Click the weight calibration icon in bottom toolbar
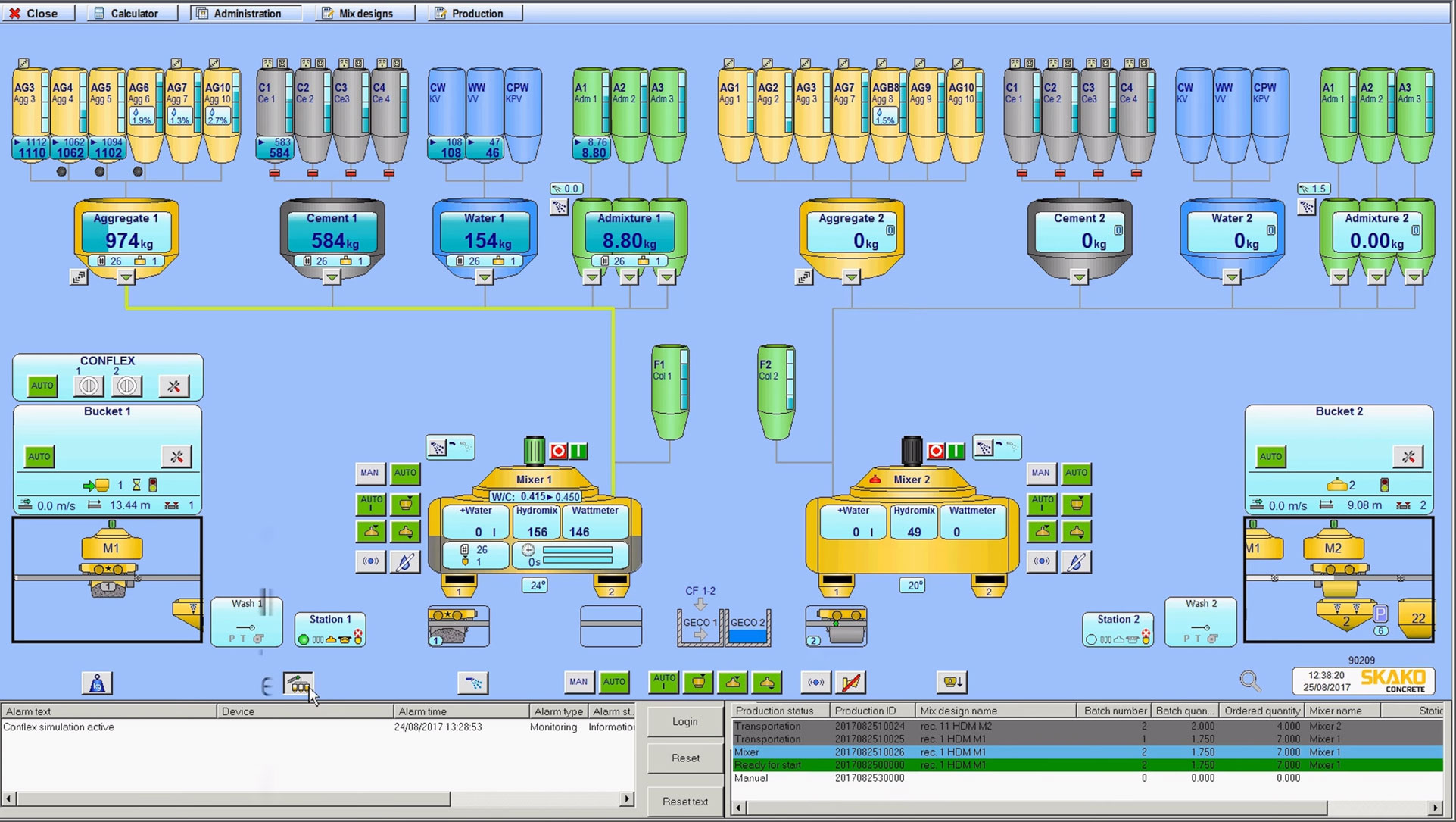The height and width of the screenshot is (822, 1456). click(97, 683)
